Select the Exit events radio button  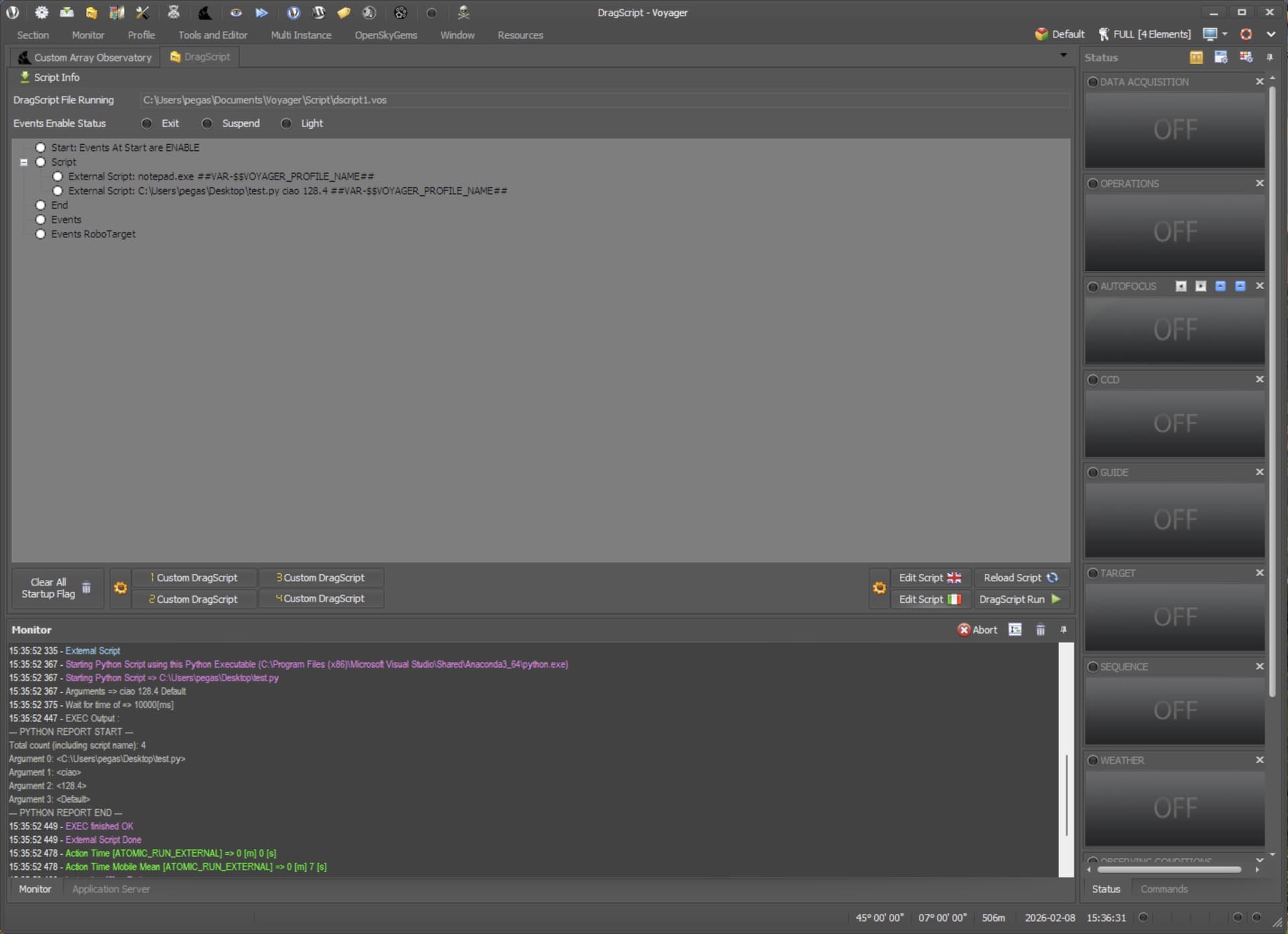tap(147, 123)
